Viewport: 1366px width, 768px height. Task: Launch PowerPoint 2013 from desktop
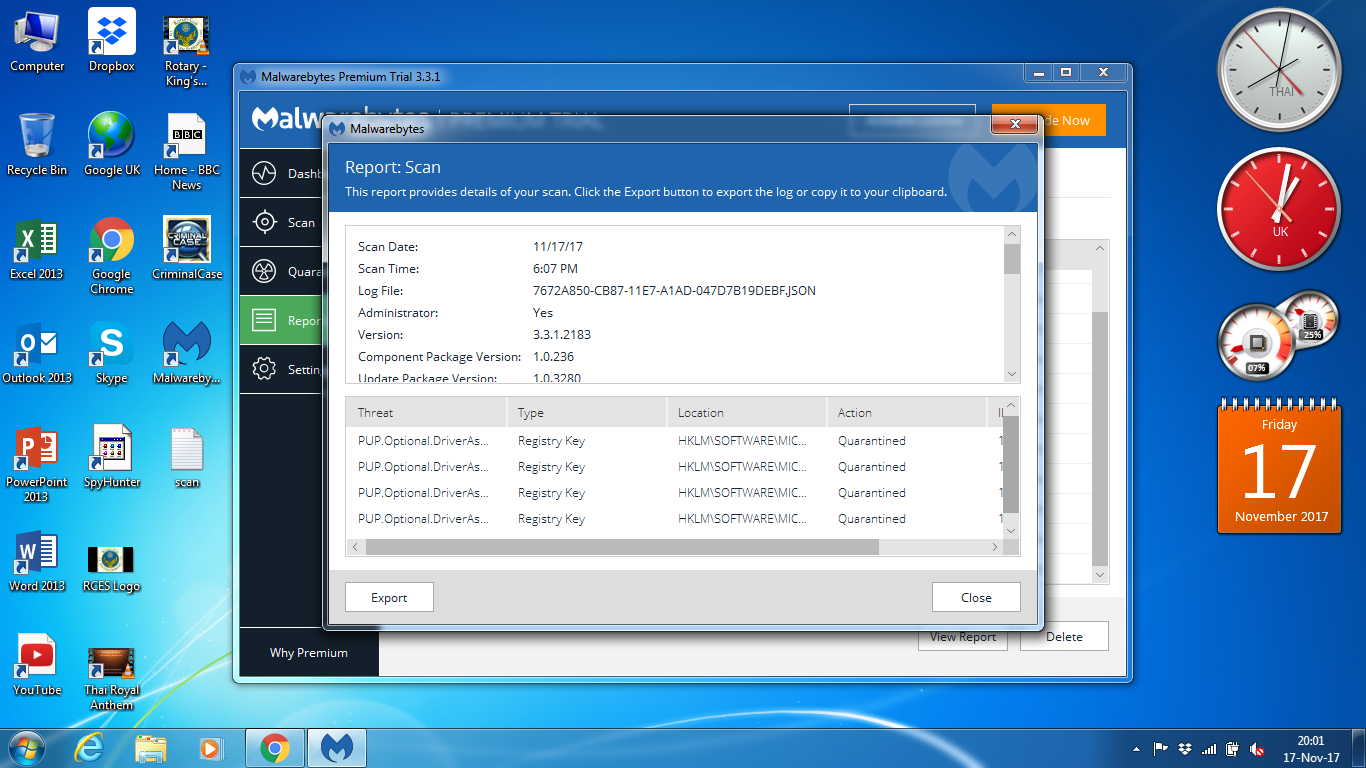click(x=37, y=463)
